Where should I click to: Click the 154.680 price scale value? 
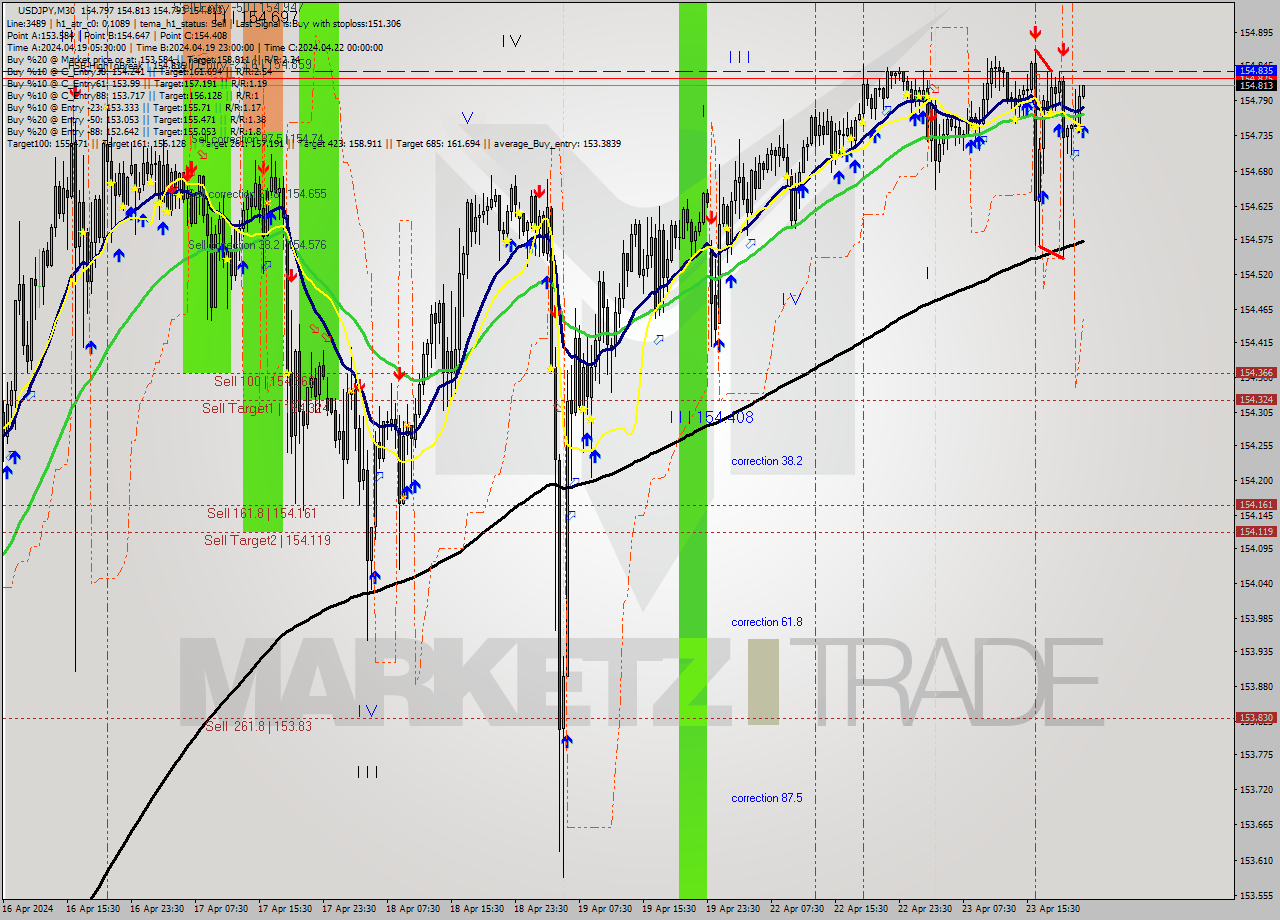click(1256, 171)
